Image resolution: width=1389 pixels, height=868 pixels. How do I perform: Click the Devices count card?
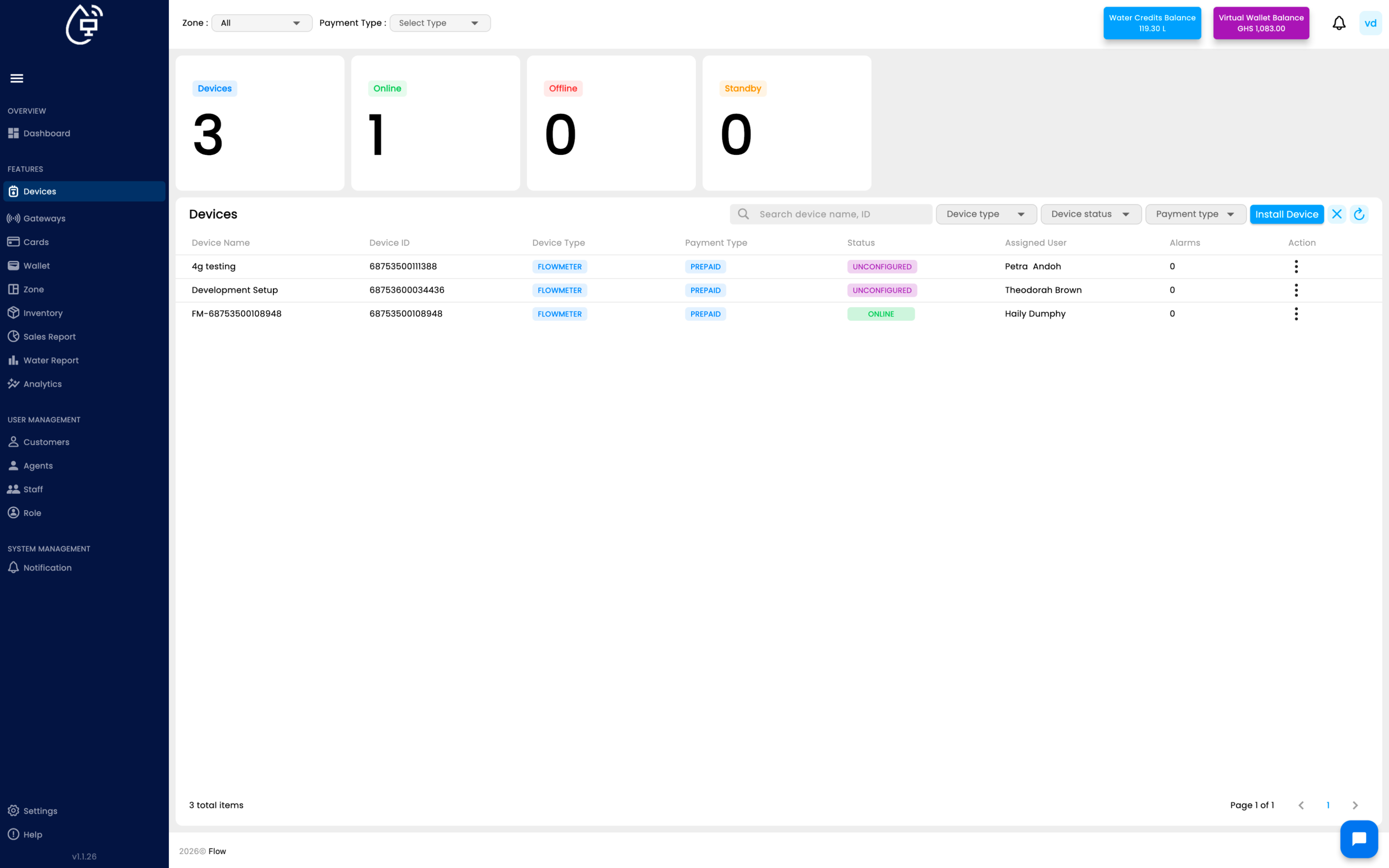pos(260,123)
